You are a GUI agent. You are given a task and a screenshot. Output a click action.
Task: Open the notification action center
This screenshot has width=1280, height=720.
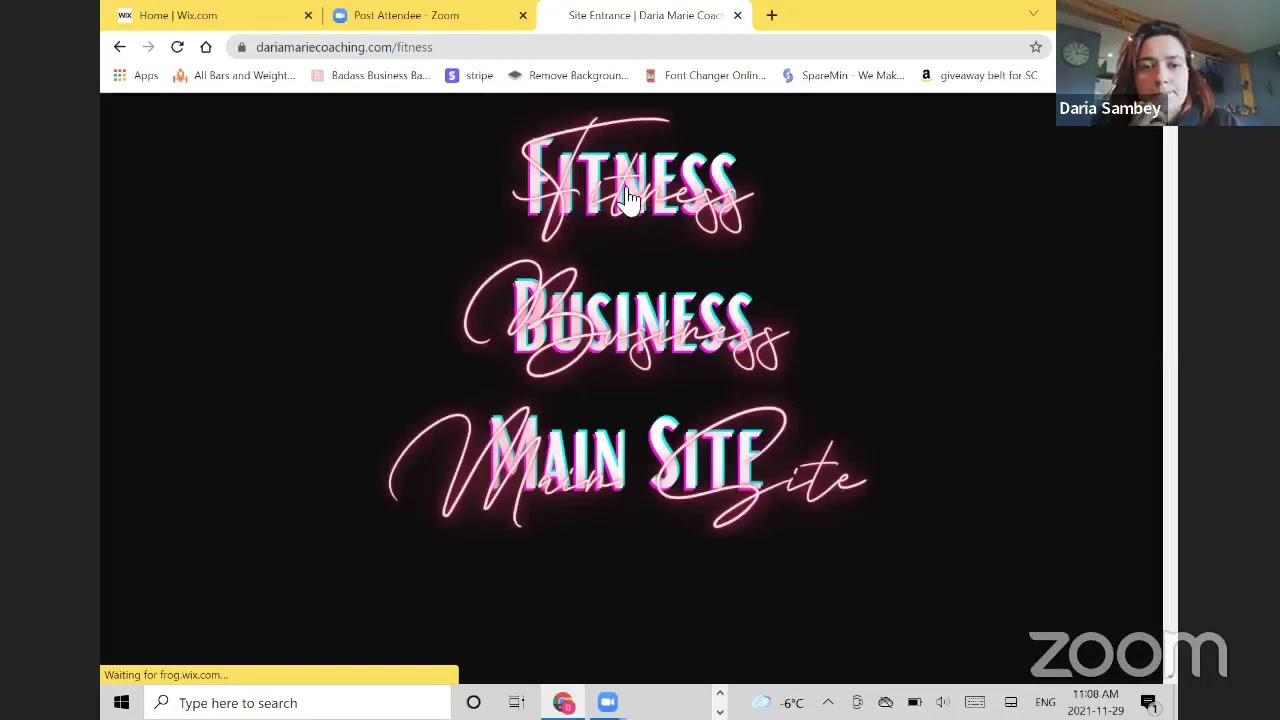point(1149,702)
